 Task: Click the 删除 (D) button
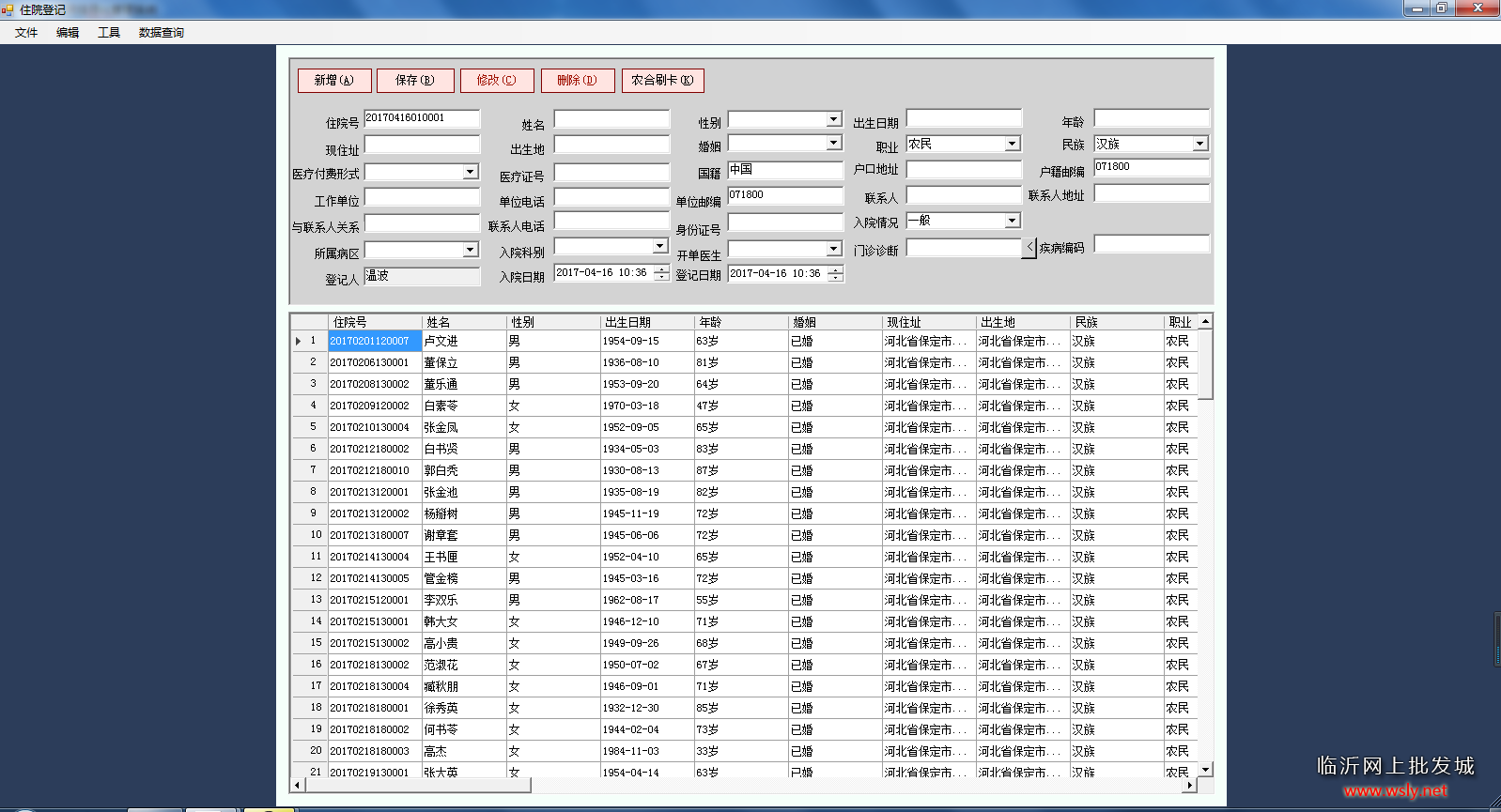coord(578,81)
